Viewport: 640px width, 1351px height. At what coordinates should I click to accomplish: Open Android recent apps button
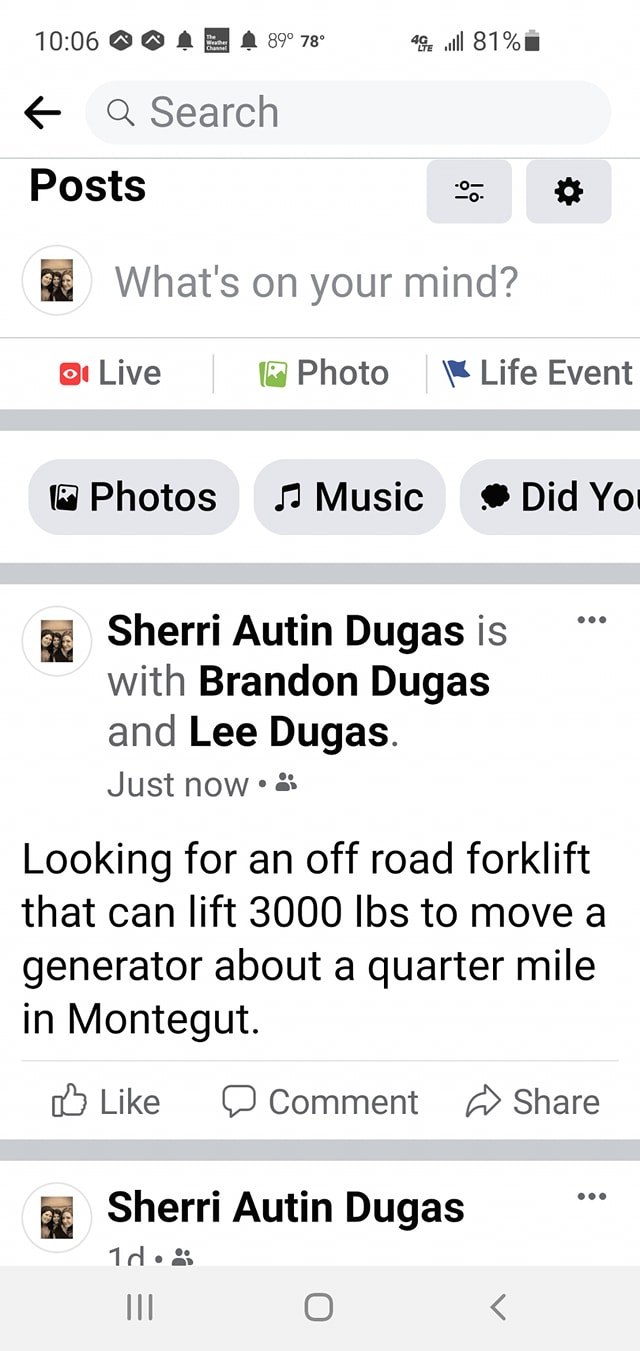click(136, 1307)
